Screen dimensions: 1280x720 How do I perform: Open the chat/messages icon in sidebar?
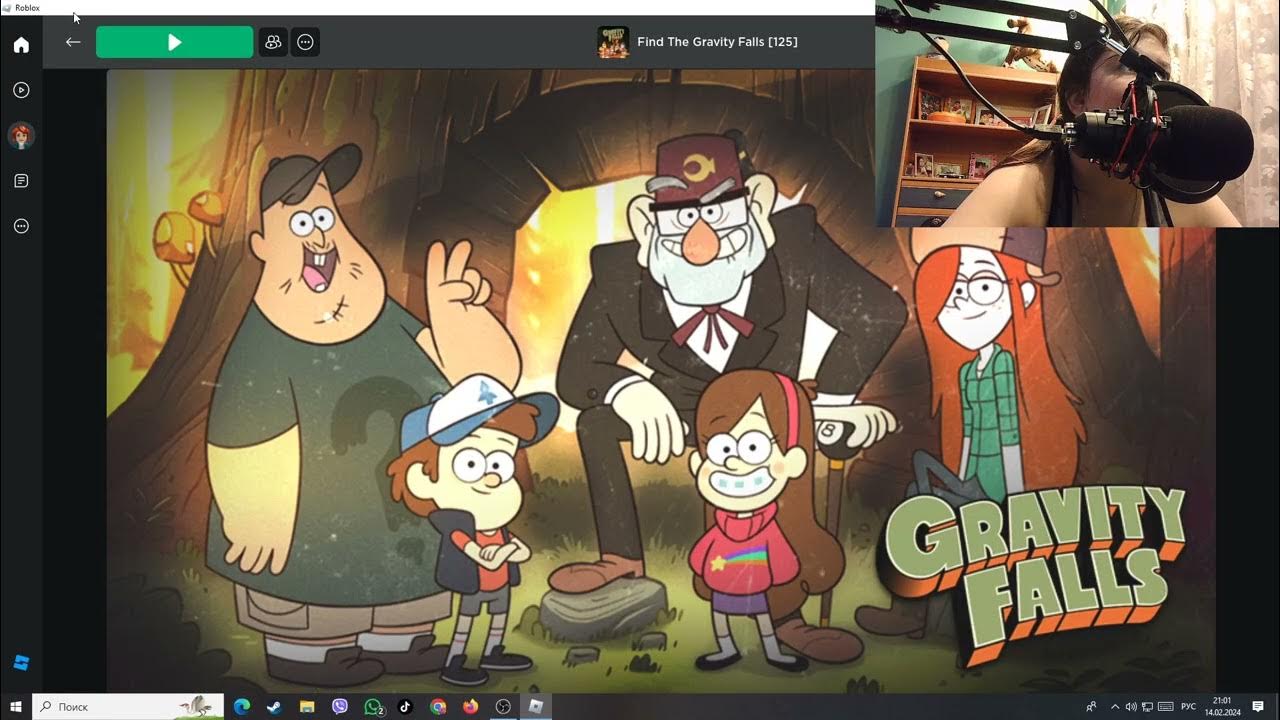point(21,181)
